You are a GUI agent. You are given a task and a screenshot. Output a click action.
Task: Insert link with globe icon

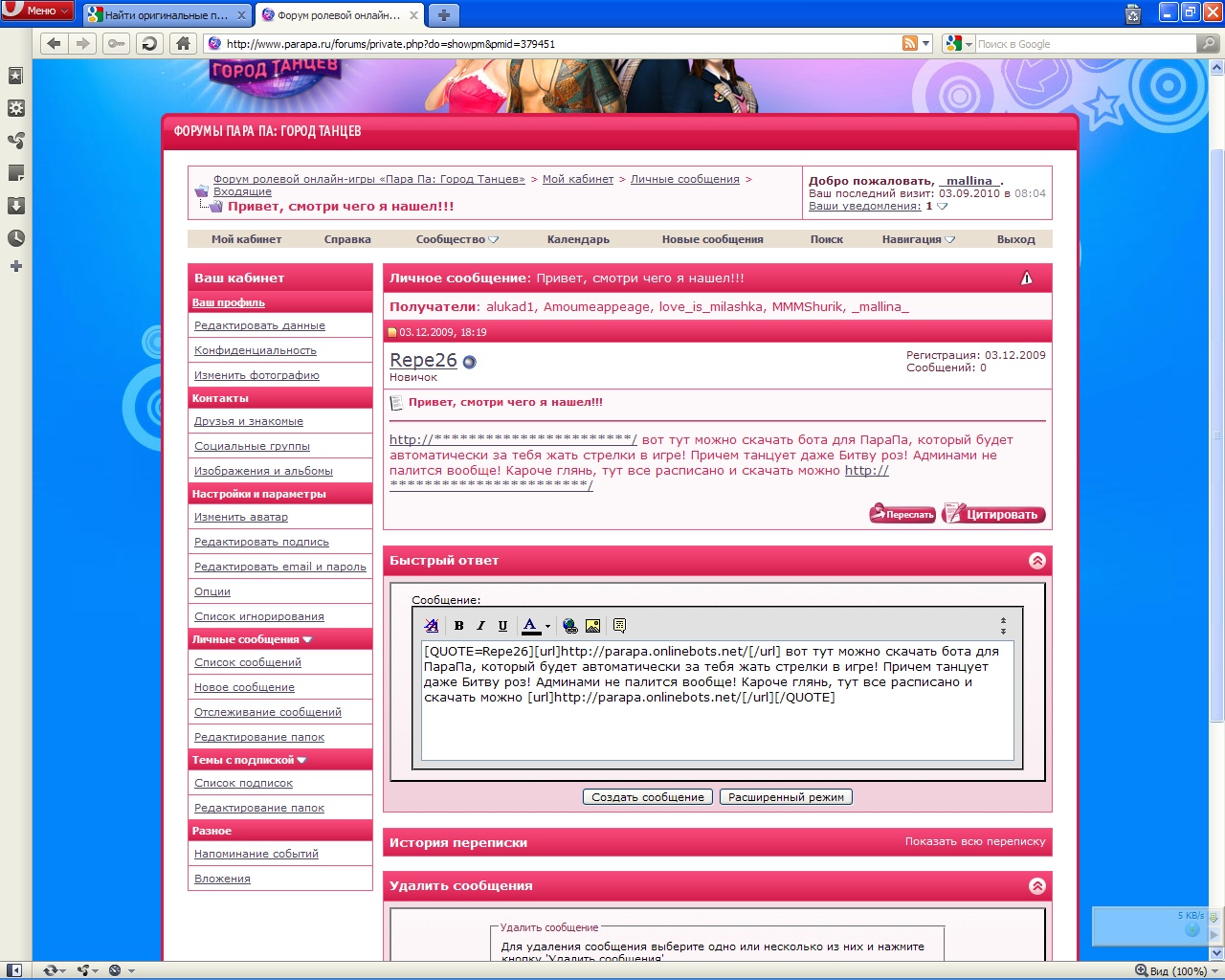pos(570,626)
